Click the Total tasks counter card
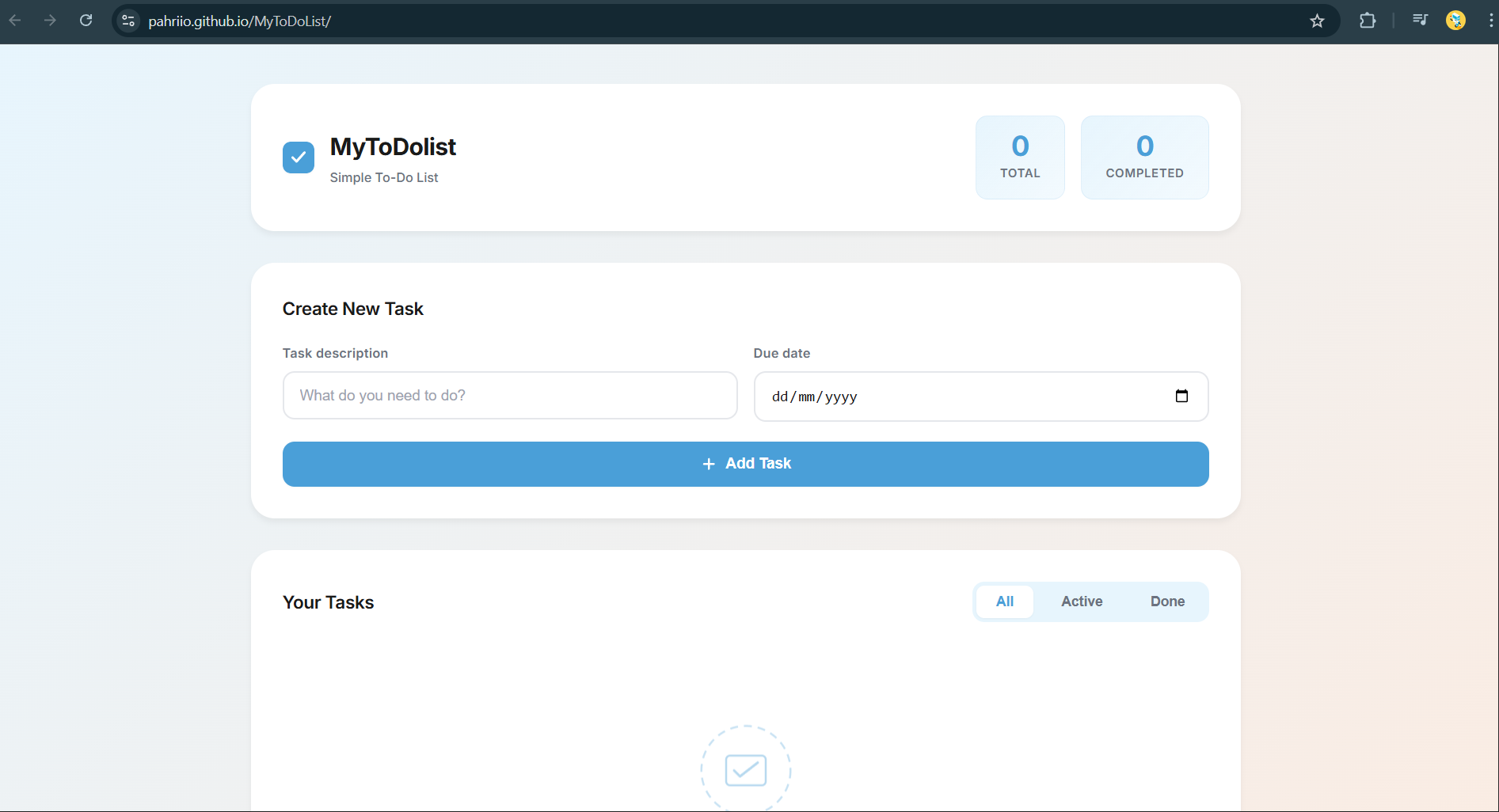The image size is (1499, 812). coord(1020,157)
